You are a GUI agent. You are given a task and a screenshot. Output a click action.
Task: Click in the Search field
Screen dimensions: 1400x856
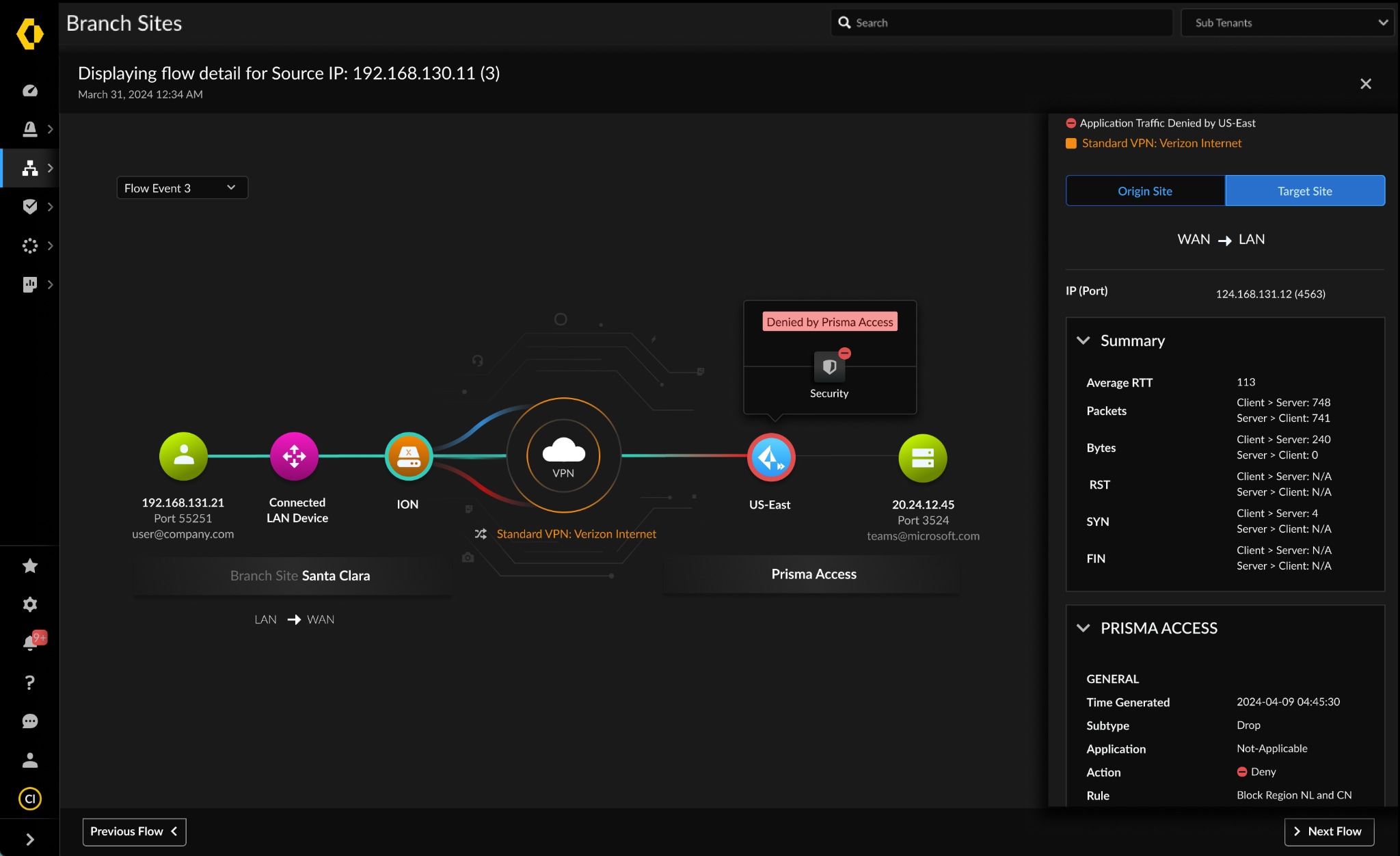pyautogui.click(x=1001, y=23)
